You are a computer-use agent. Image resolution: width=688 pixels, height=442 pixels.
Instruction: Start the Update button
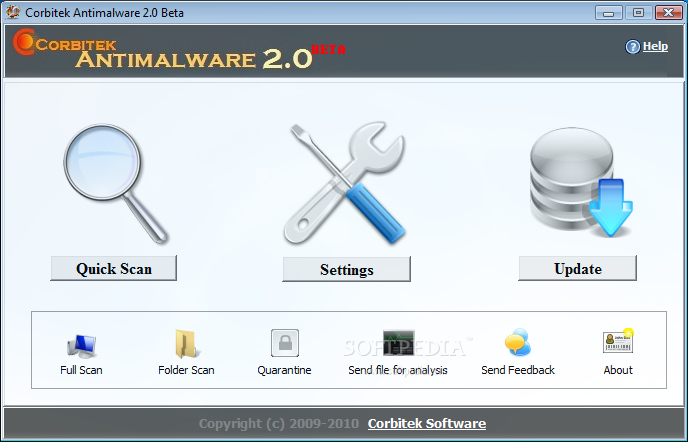point(577,269)
